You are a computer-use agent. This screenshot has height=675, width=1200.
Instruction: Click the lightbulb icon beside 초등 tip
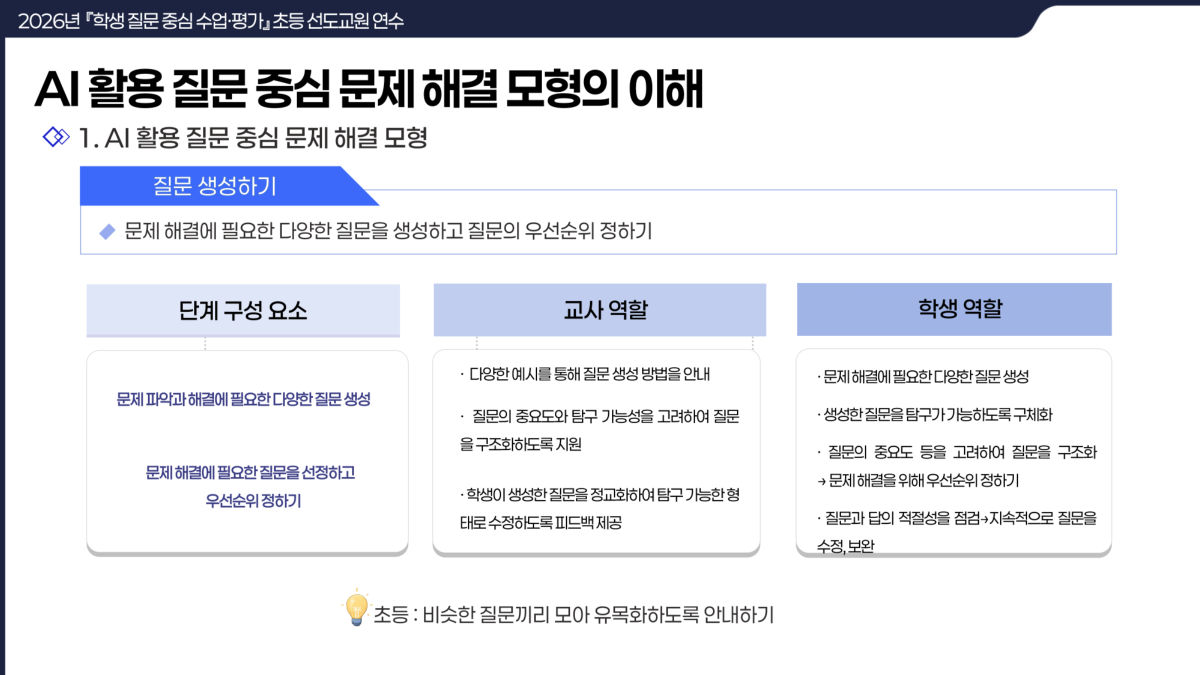tap(356, 609)
